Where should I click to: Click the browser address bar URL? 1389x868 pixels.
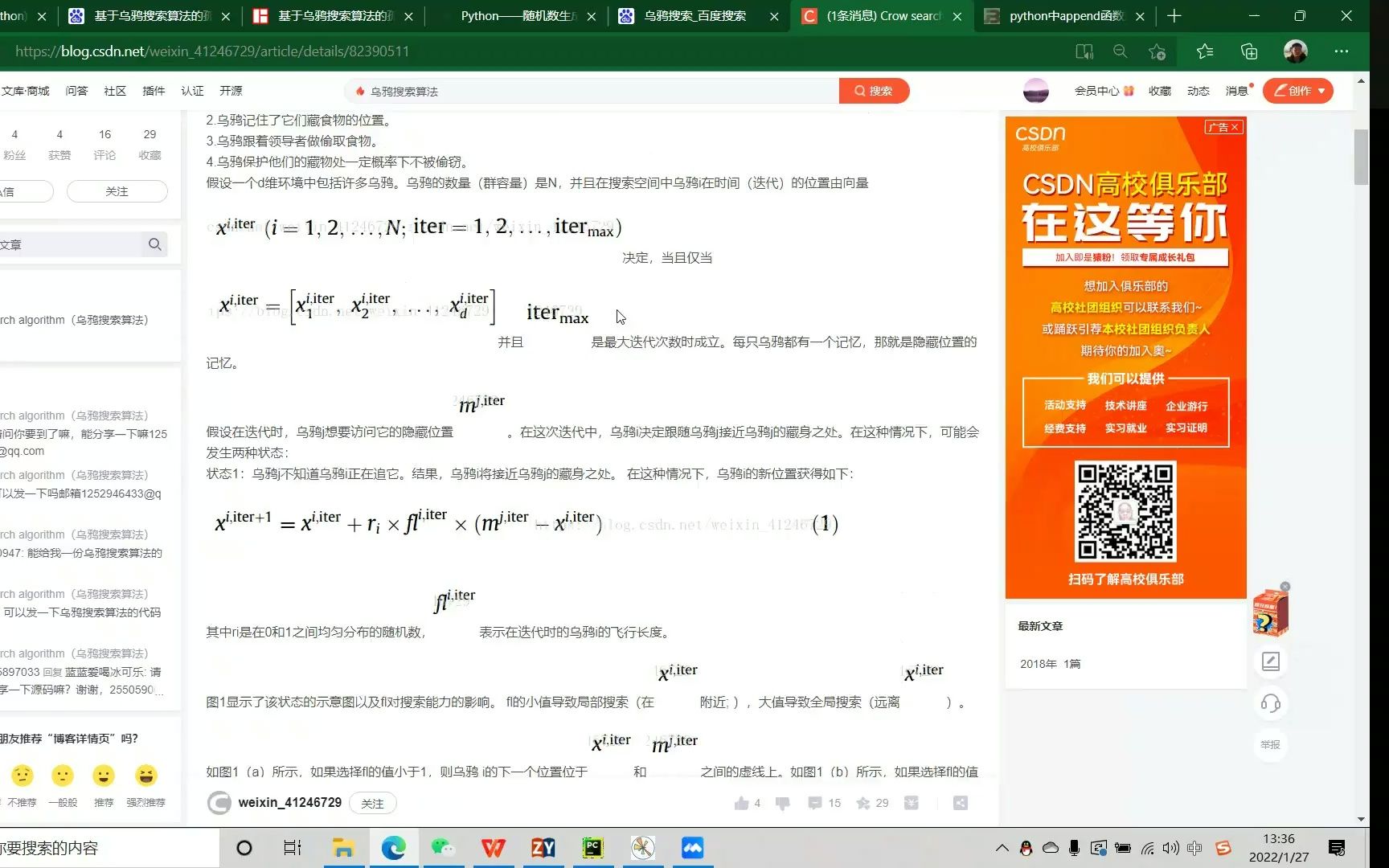click(212, 51)
